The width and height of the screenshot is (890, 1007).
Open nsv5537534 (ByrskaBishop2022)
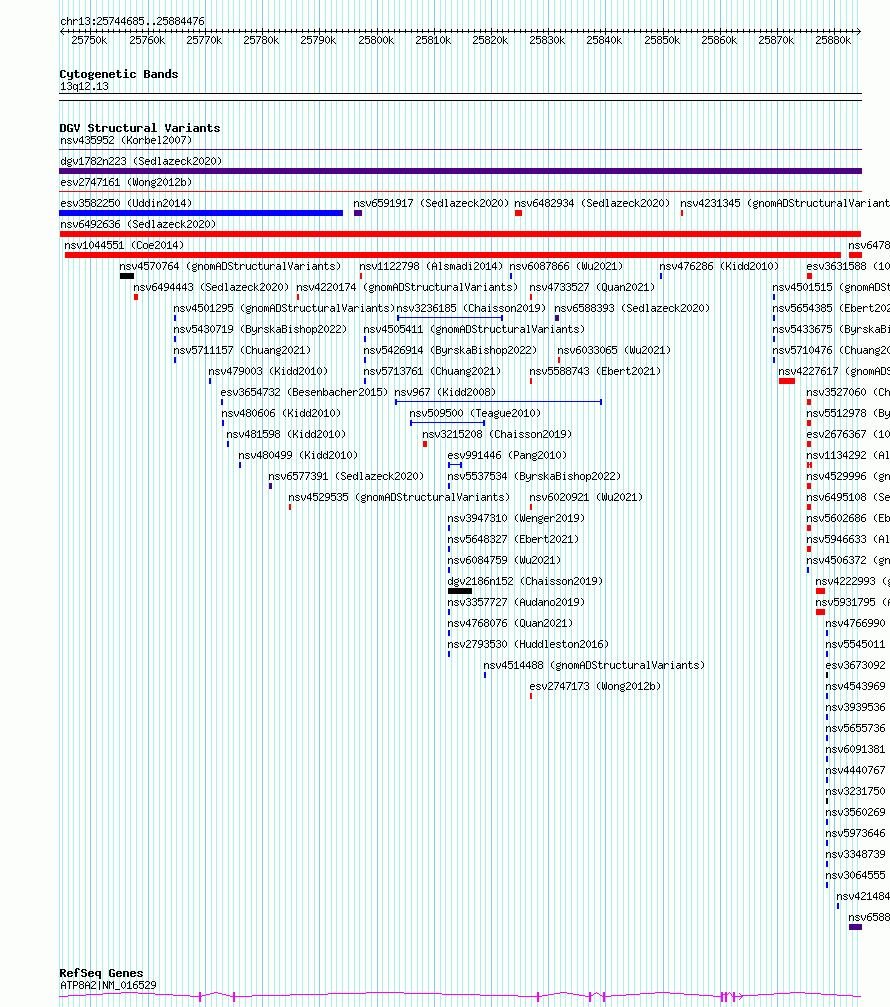tap(534, 476)
